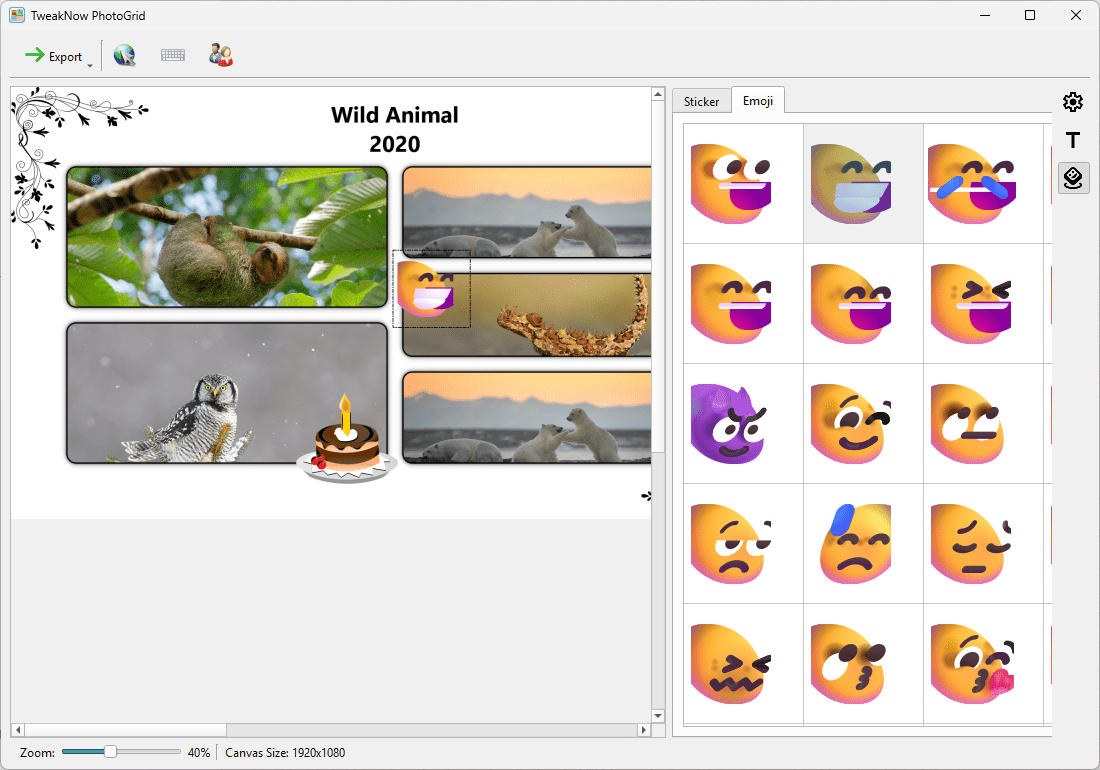The width and height of the screenshot is (1100, 770).
Task: Insert the winking face emoji
Action: 863,424
